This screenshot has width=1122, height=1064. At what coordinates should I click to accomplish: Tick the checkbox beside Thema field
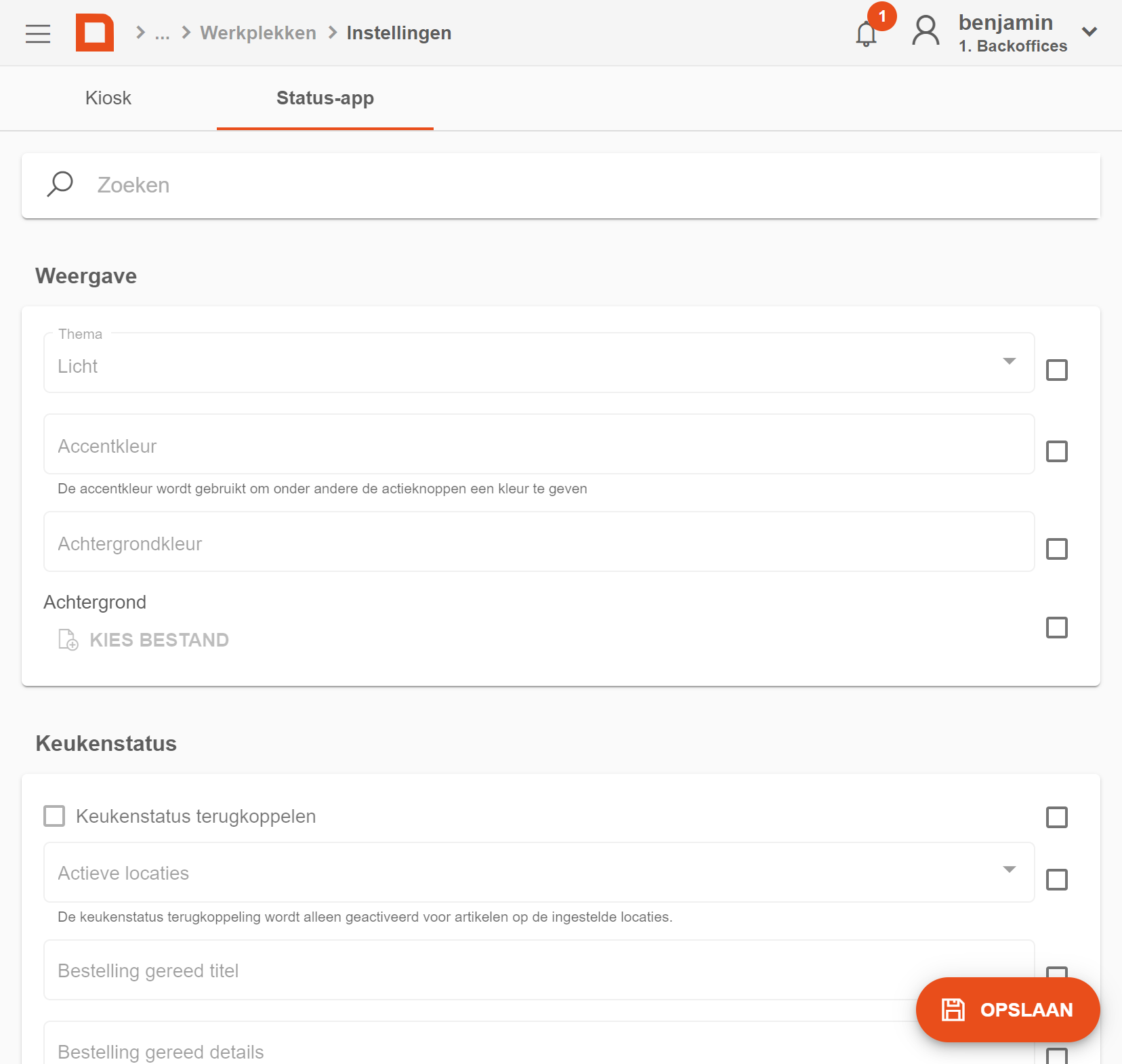tap(1057, 370)
